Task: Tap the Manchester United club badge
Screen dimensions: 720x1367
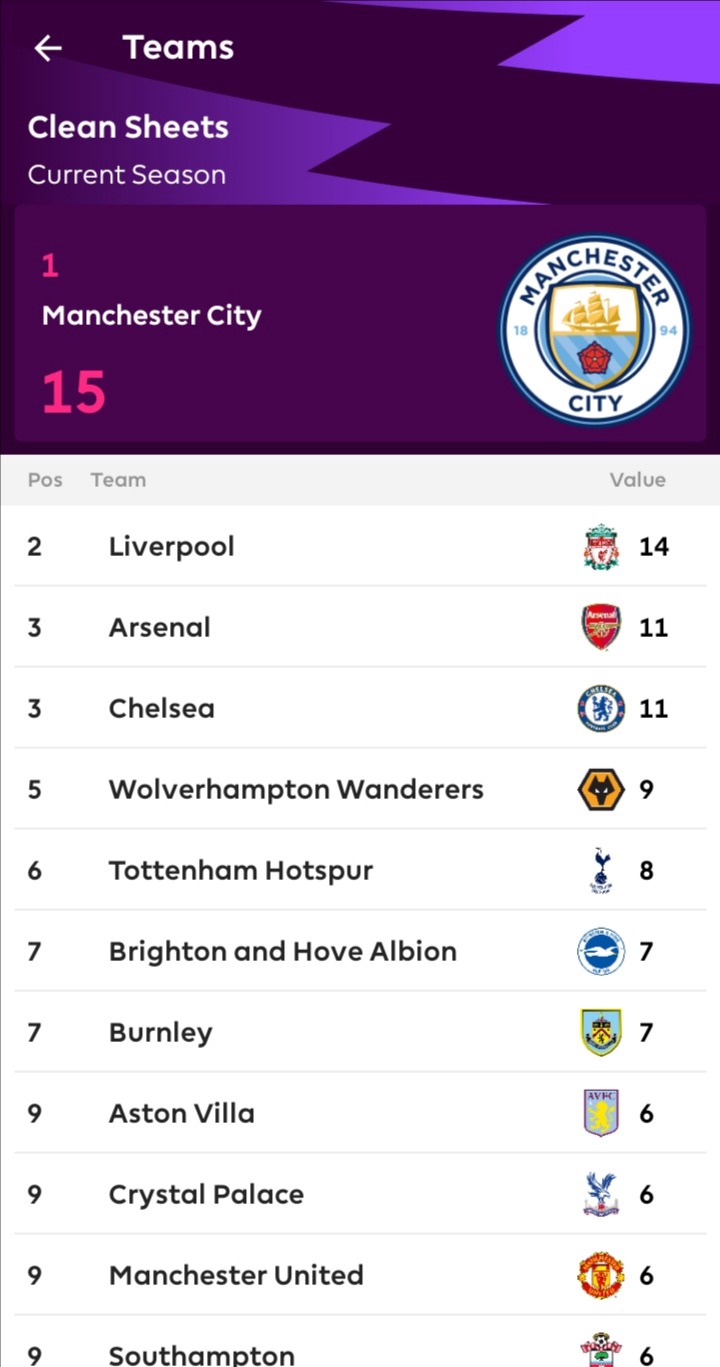Action: pyautogui.click(x=601, y=1276)
